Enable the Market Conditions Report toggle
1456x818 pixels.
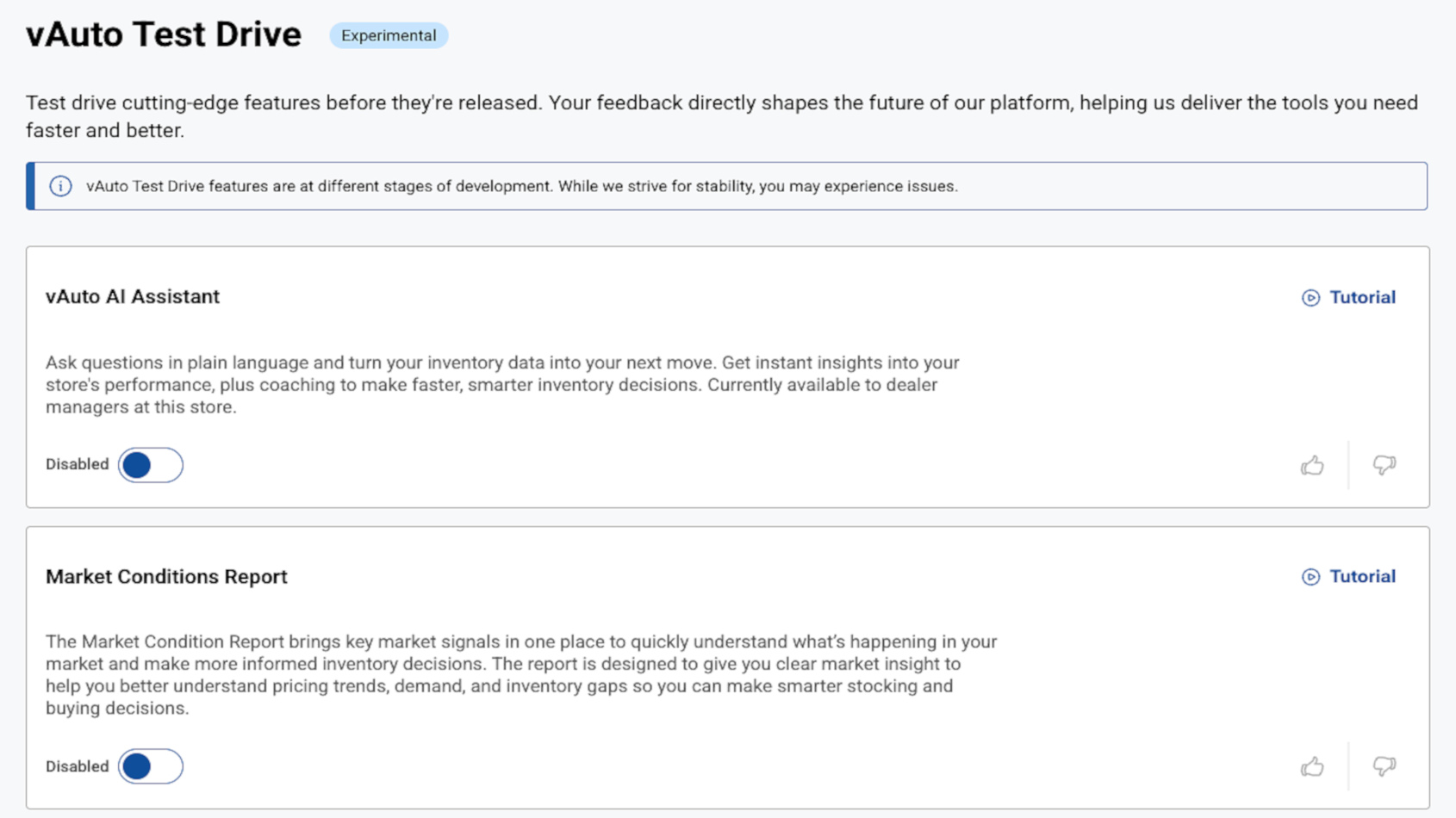151,766
